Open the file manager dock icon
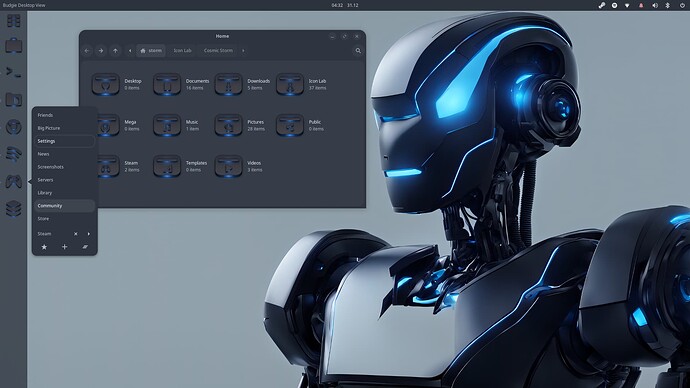 14,100
